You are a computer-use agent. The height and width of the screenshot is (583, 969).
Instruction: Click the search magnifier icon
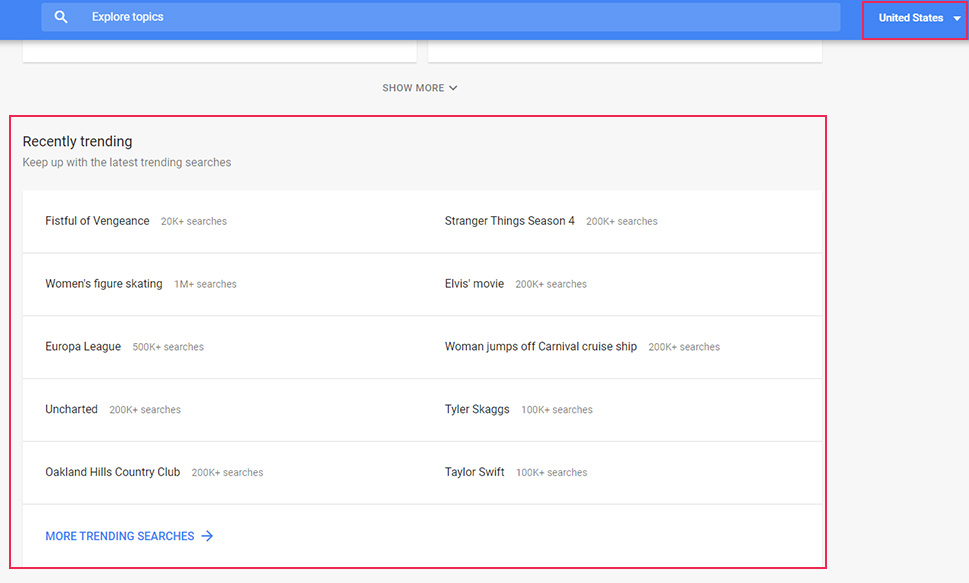pyautogui.click(x=61, y=17)
